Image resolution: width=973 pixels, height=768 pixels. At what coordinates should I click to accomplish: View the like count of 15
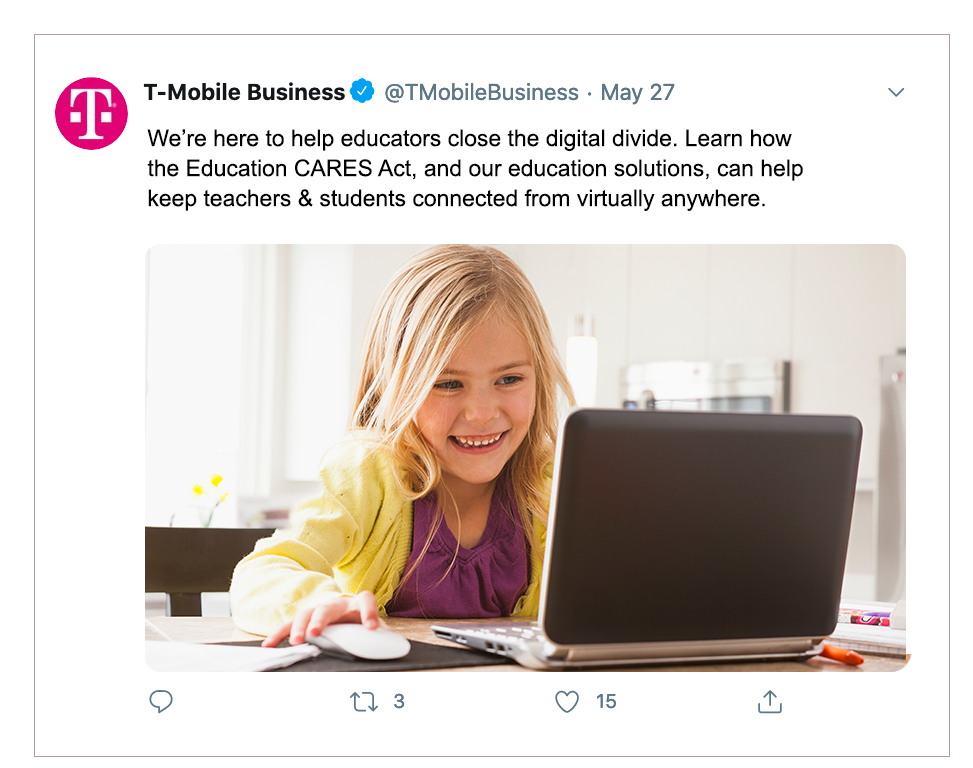point(606,702)
